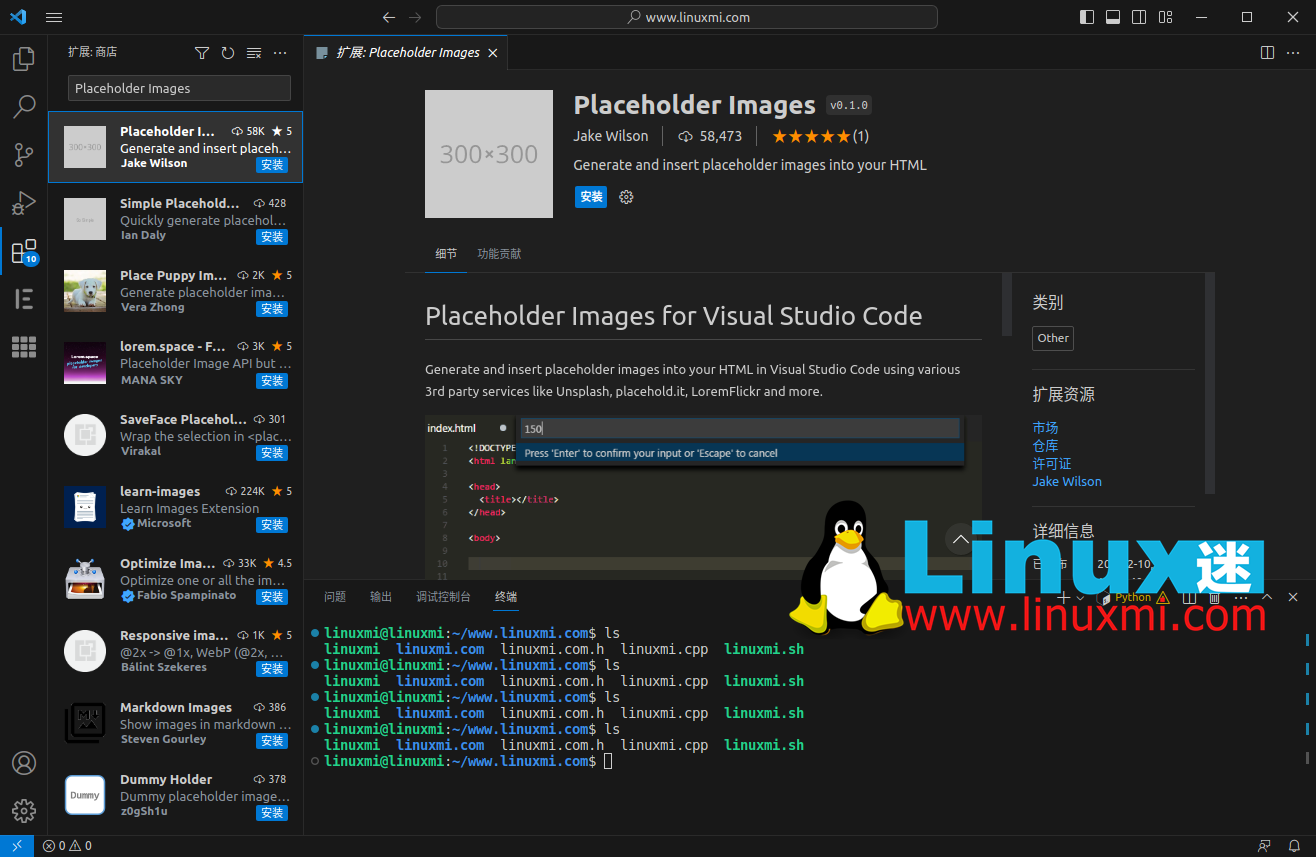The height and width of the screenshot is (857, 1316).
Task: Close the Placeholder Images extension tab
Action: (x=493, y=53)
